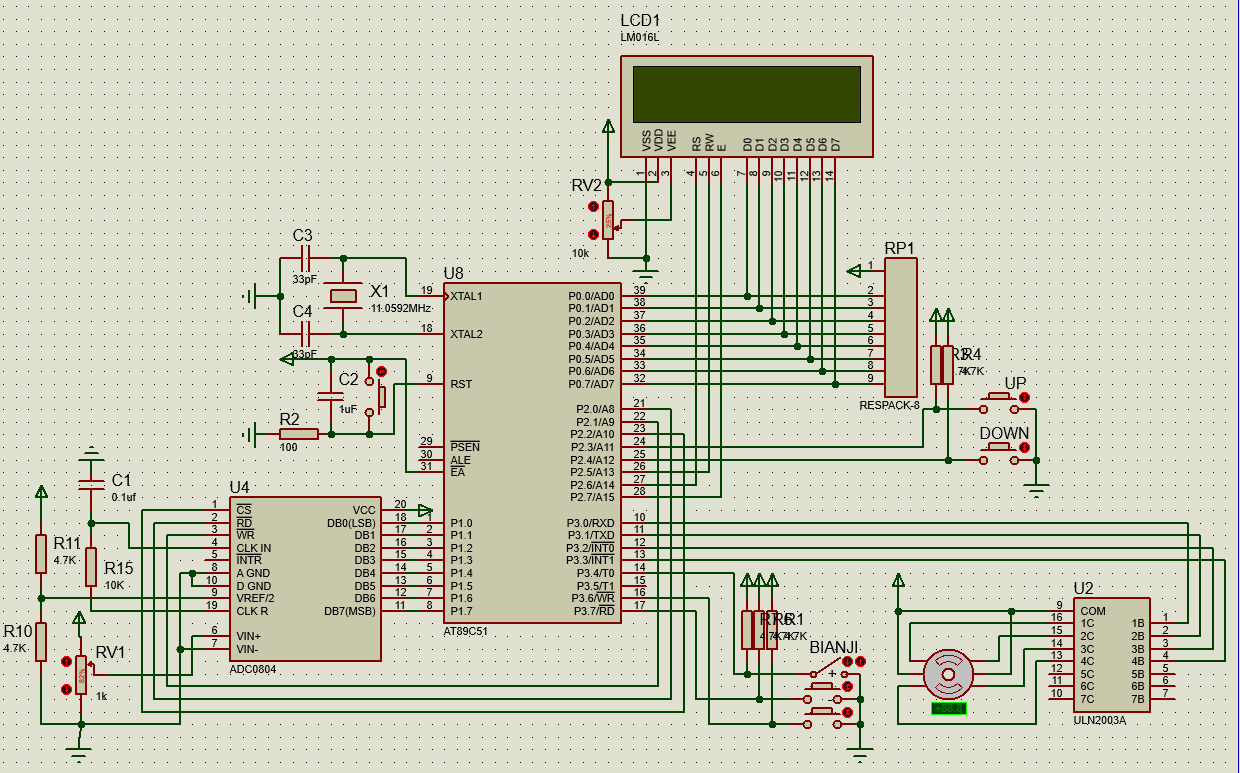Push the DOWN pushbutton
Image resolution: width=1240 pixels, height=773 pixels.
(1000, 453)
